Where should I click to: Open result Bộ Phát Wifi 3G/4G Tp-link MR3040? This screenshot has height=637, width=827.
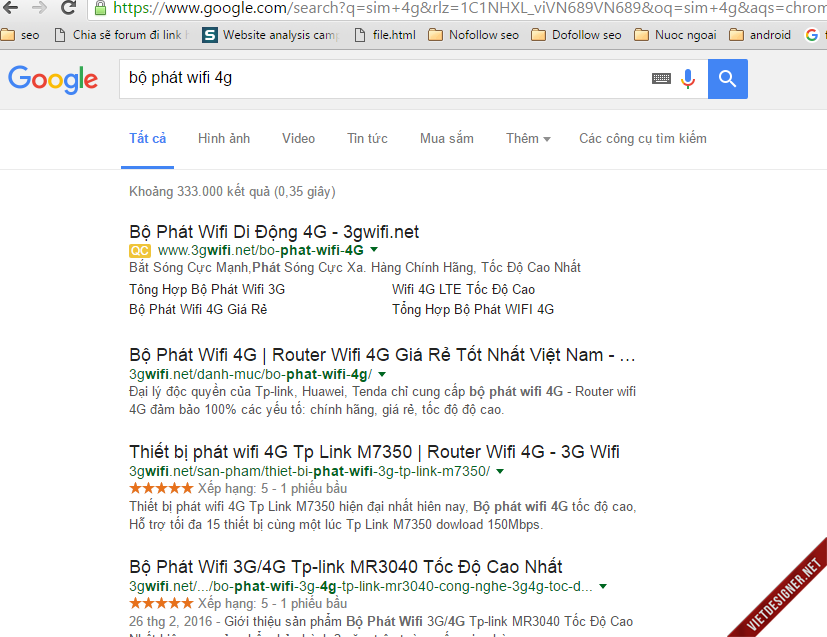(346, 567)
